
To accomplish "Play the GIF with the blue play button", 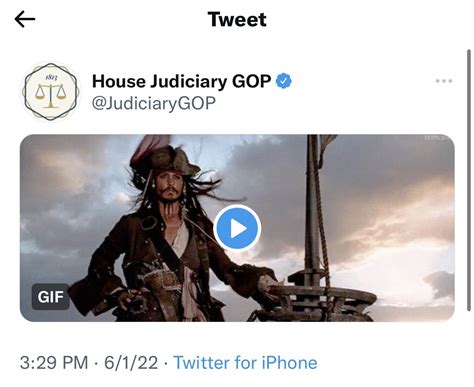I will (237, 228).
